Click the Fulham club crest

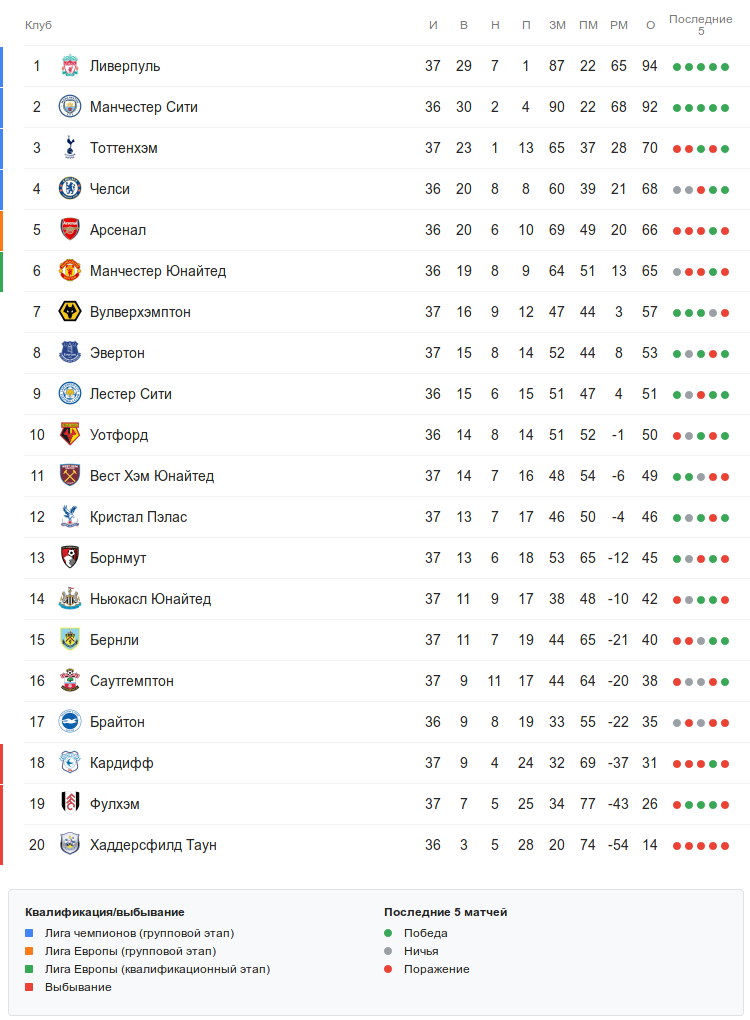pos(69,804)
